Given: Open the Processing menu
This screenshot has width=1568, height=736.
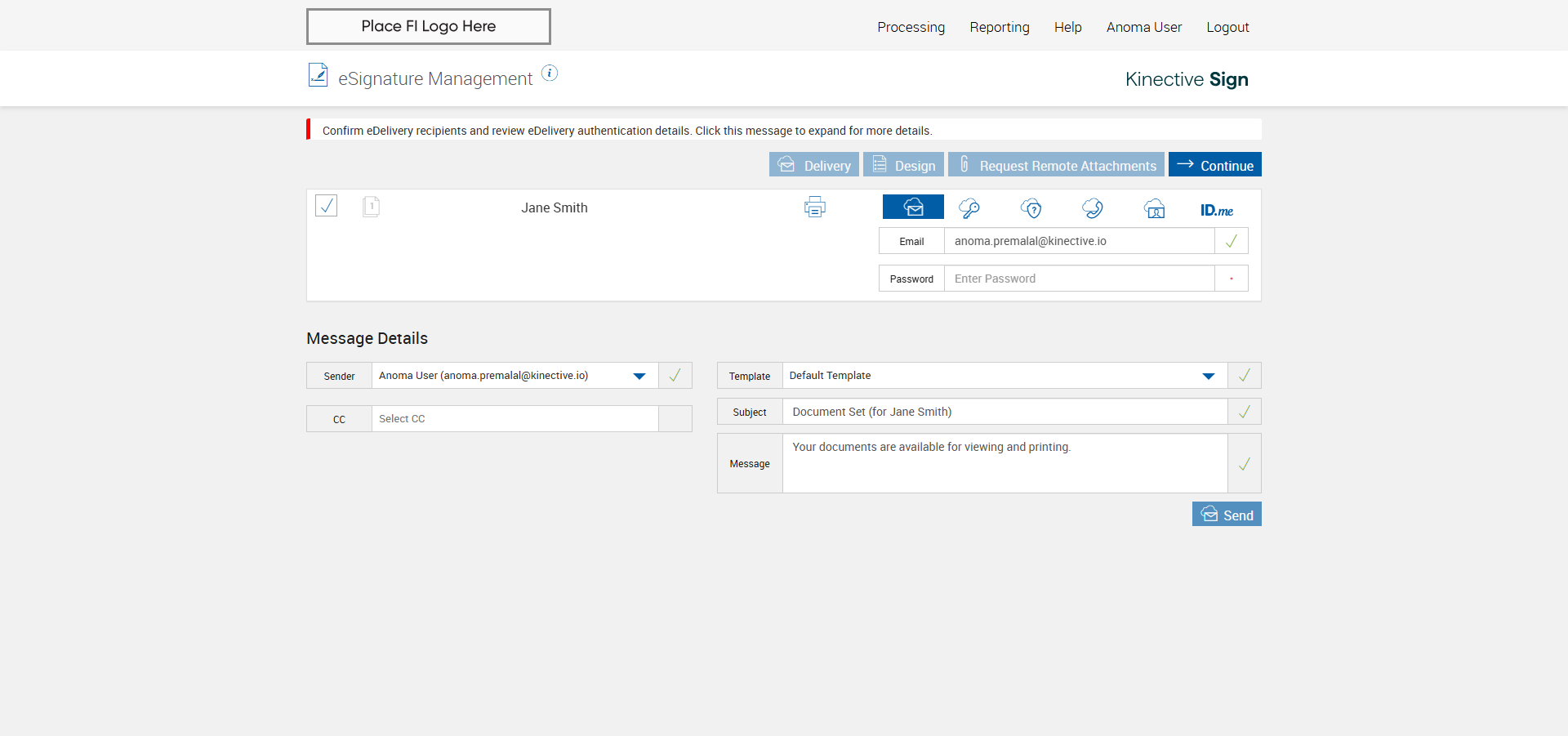Looking at the screenshot, I should pyautogui.click(x=911, y=27).
